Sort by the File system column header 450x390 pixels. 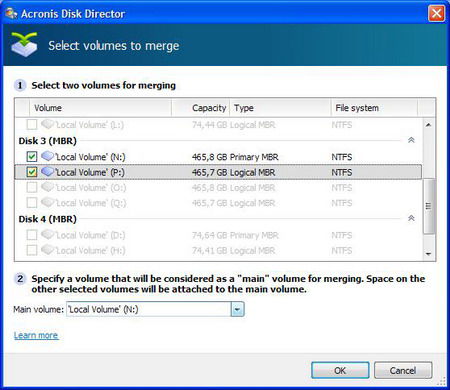(x=374, y=108)
